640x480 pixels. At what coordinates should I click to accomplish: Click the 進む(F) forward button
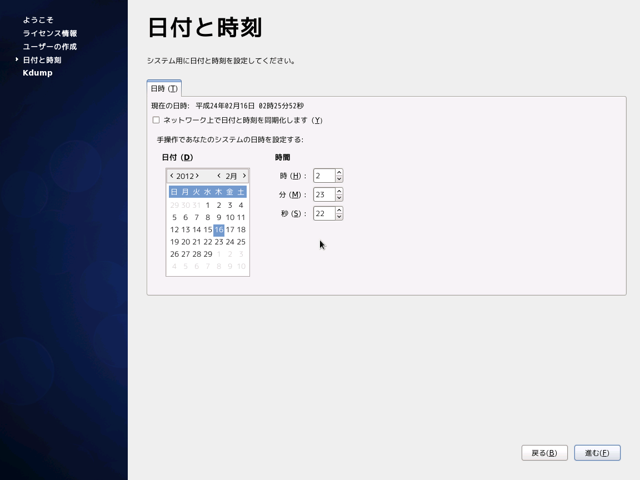[x=597, y=453]
